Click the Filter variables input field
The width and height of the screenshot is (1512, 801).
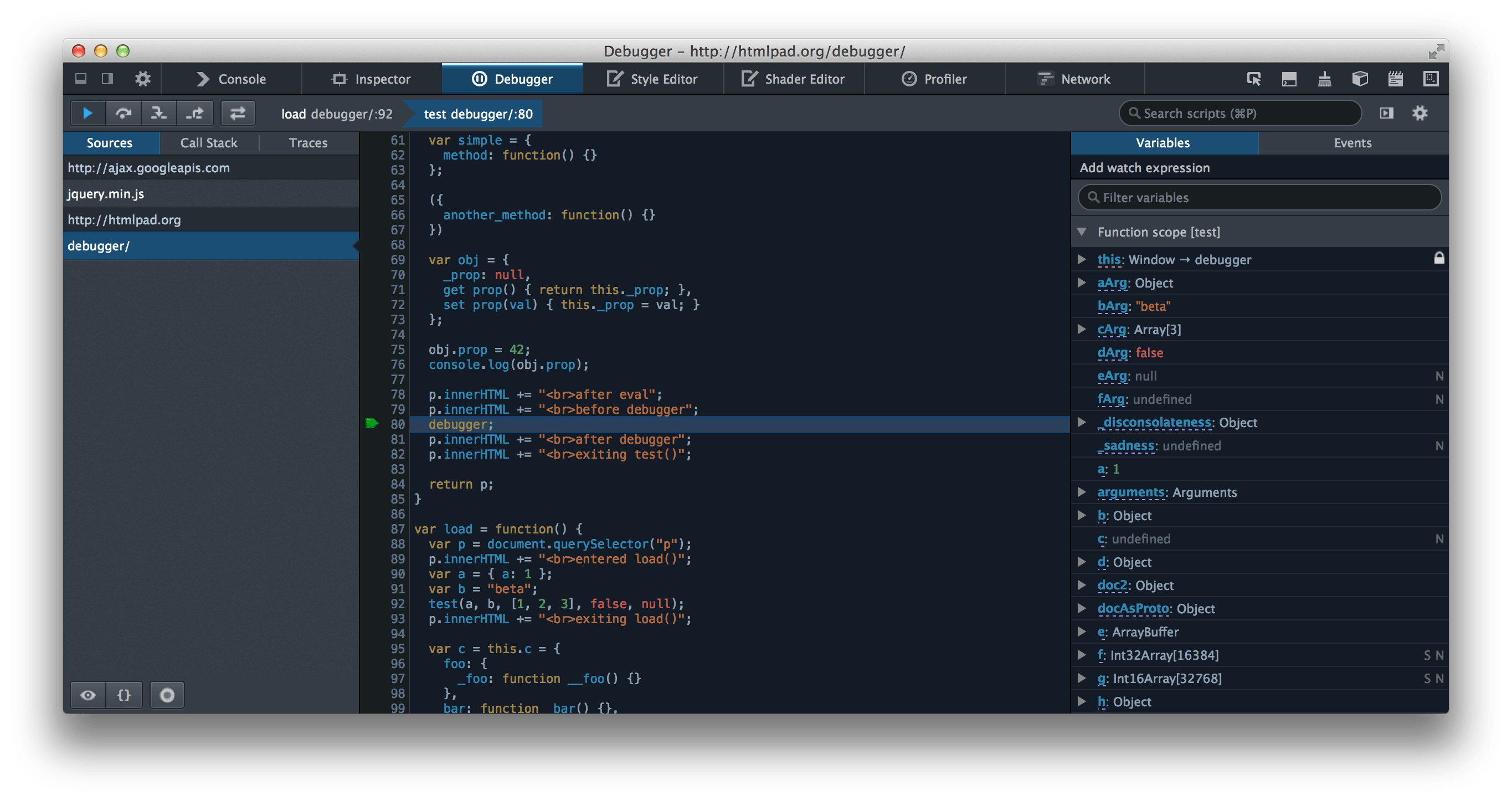pos(1260,197)
